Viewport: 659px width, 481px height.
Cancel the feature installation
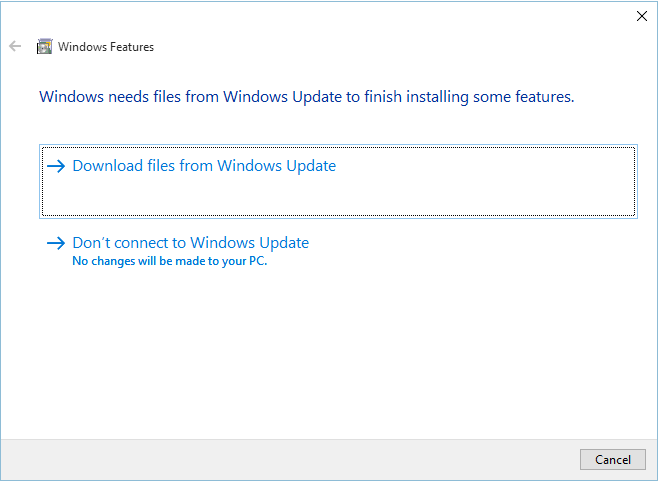point(613,460)
